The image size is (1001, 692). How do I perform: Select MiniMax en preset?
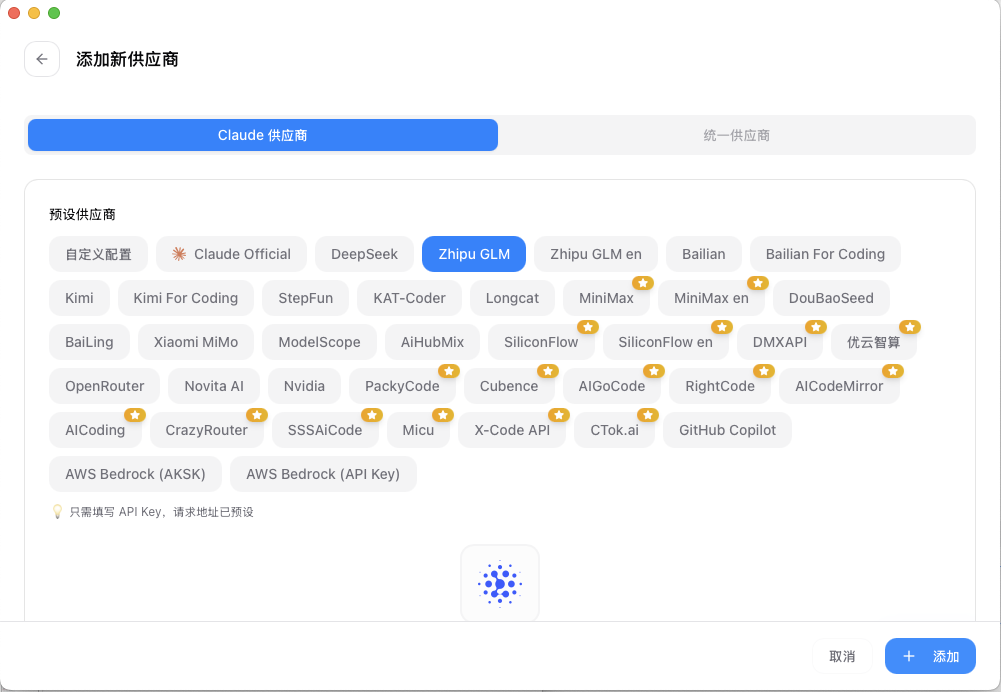(711, 298)
